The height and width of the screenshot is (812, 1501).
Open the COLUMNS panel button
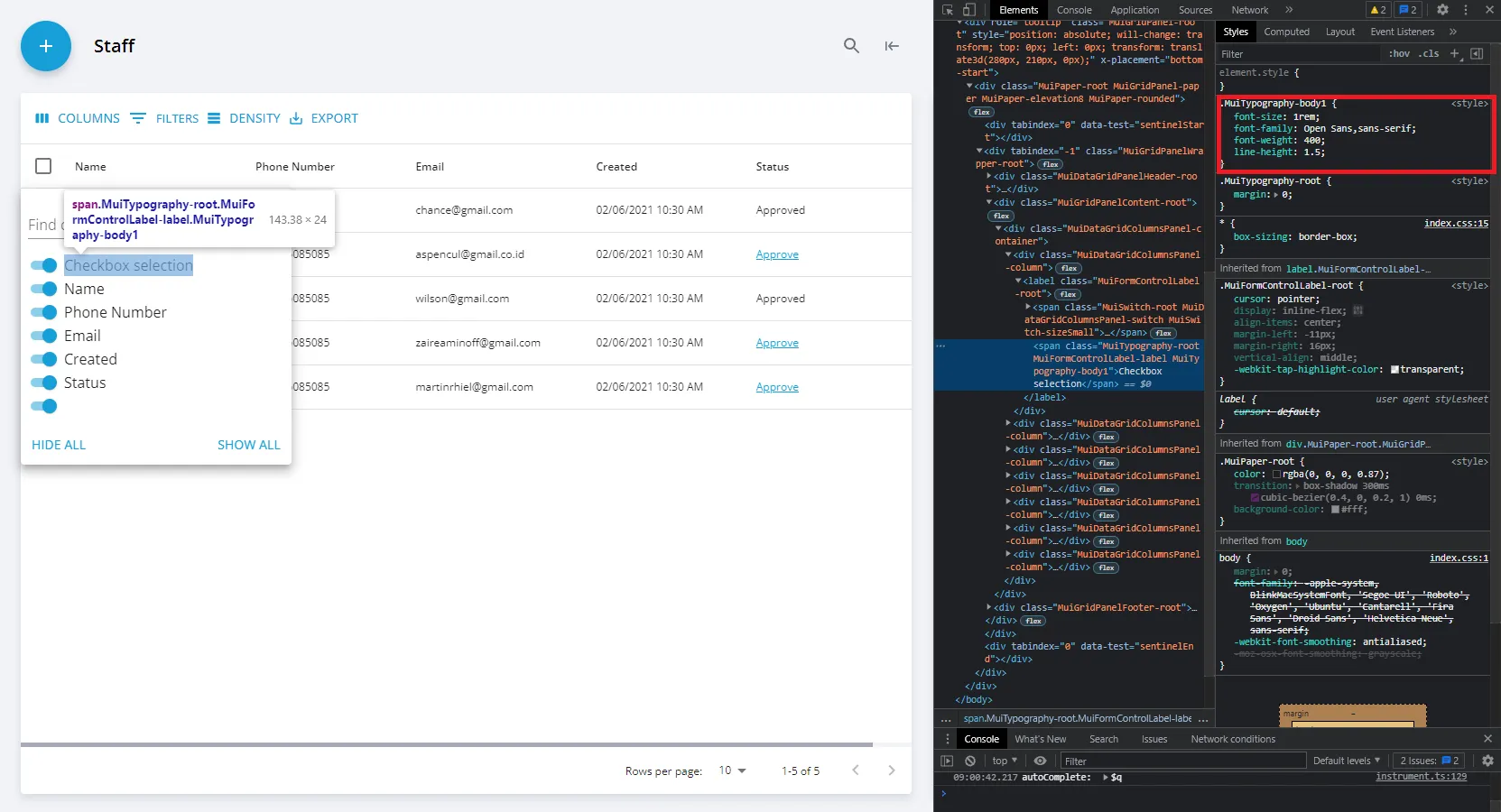[x=78, y=118]
